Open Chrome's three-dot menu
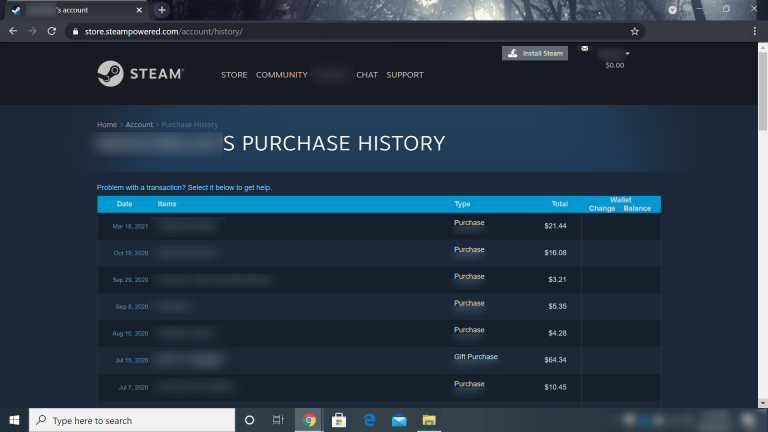The width and height of the screenshot is (768, 432). pos(754,31)
